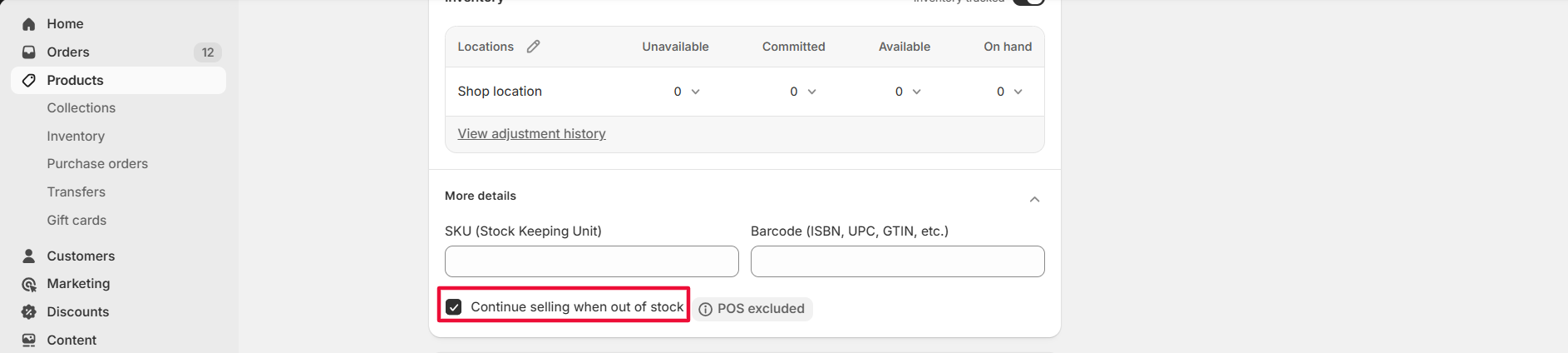Image resolution: width=1568 pixels, height=353 pixels.
Task: Open the Unavailable quantity dropdown
Action: (688, 92)
